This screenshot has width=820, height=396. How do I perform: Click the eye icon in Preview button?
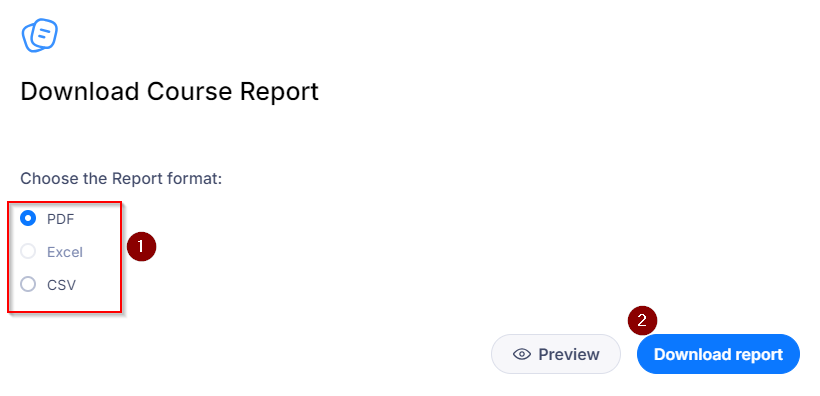point(521,354)
